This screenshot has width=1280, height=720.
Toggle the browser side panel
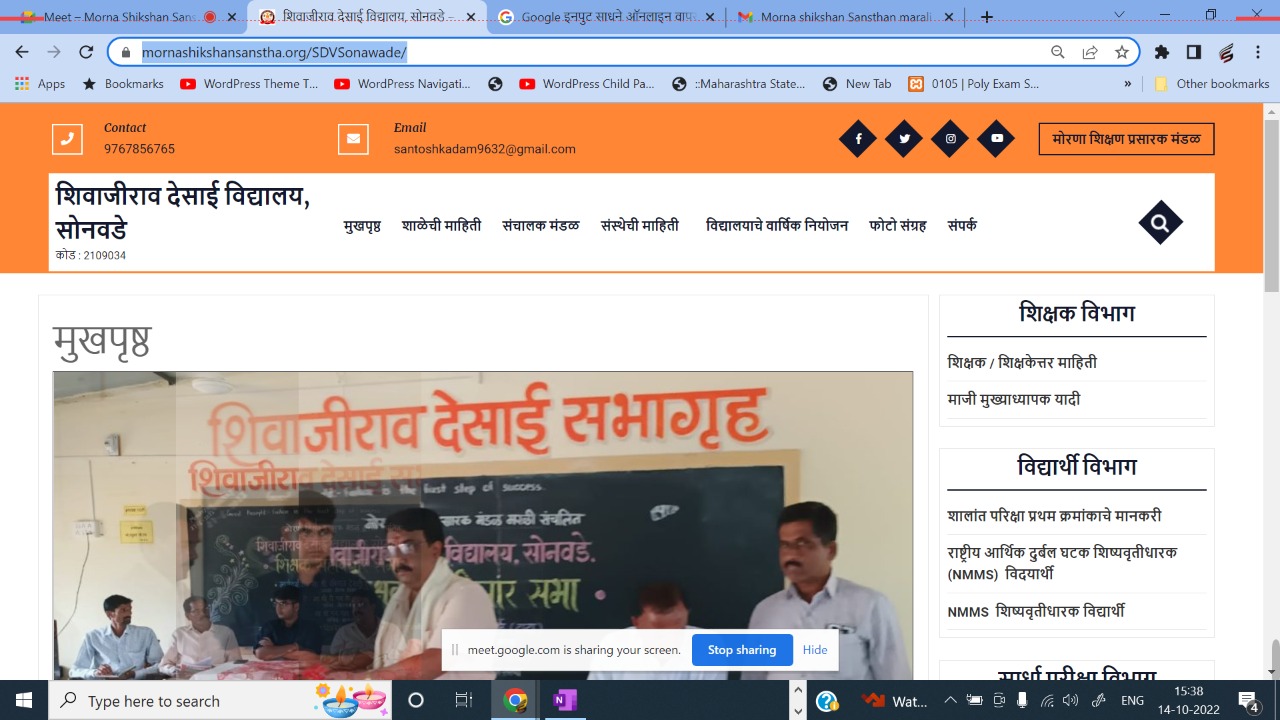click(1193, 52)
